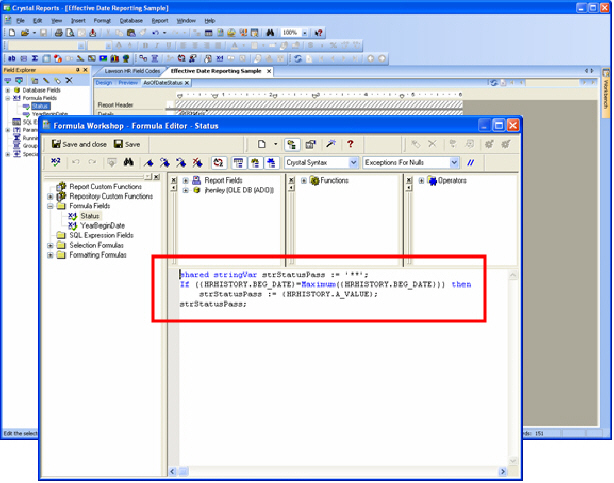Expand the Functions tree node
This screenshot has height=483, width=614.
tap(304, 181)
